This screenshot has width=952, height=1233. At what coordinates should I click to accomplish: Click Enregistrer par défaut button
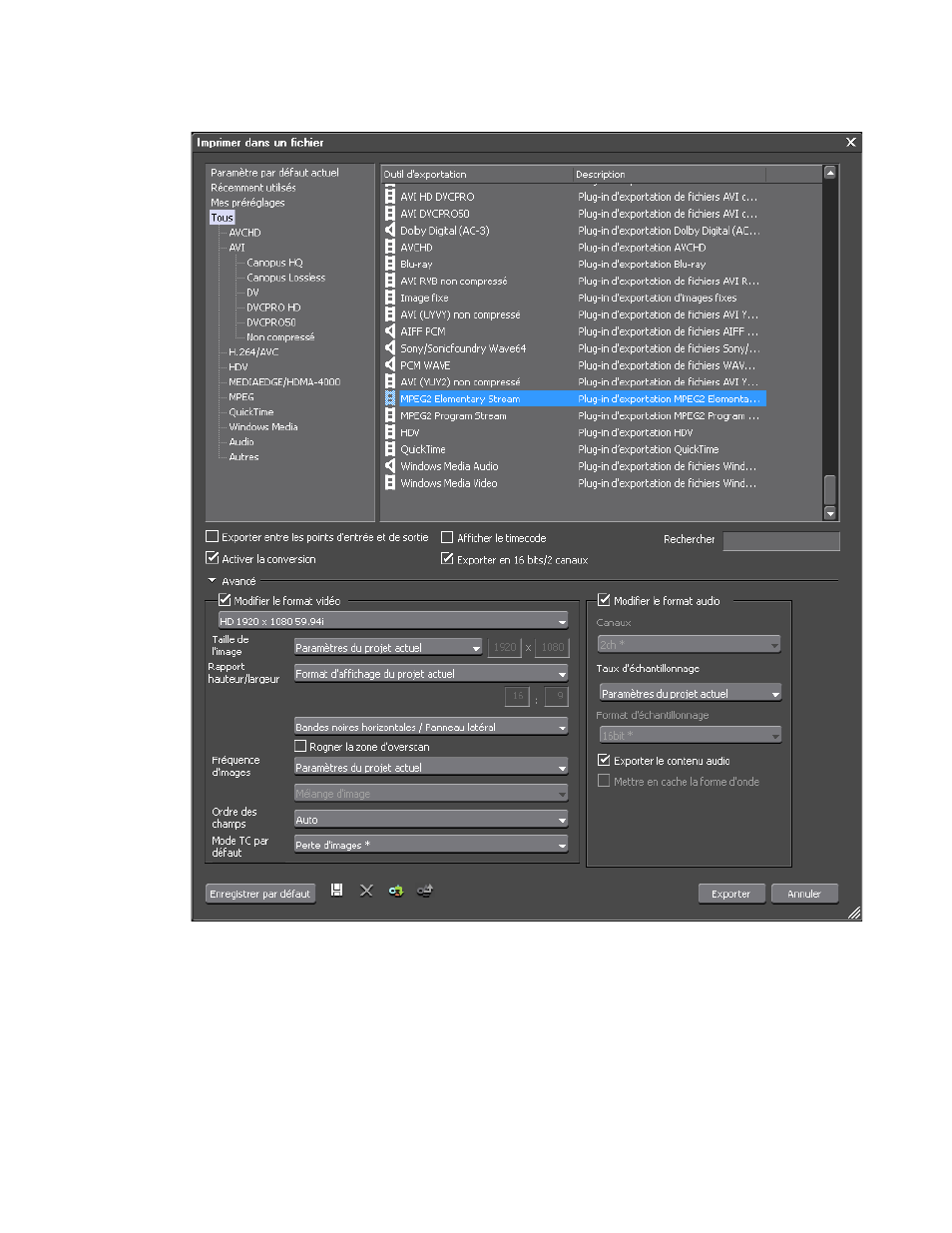(260, 894)
